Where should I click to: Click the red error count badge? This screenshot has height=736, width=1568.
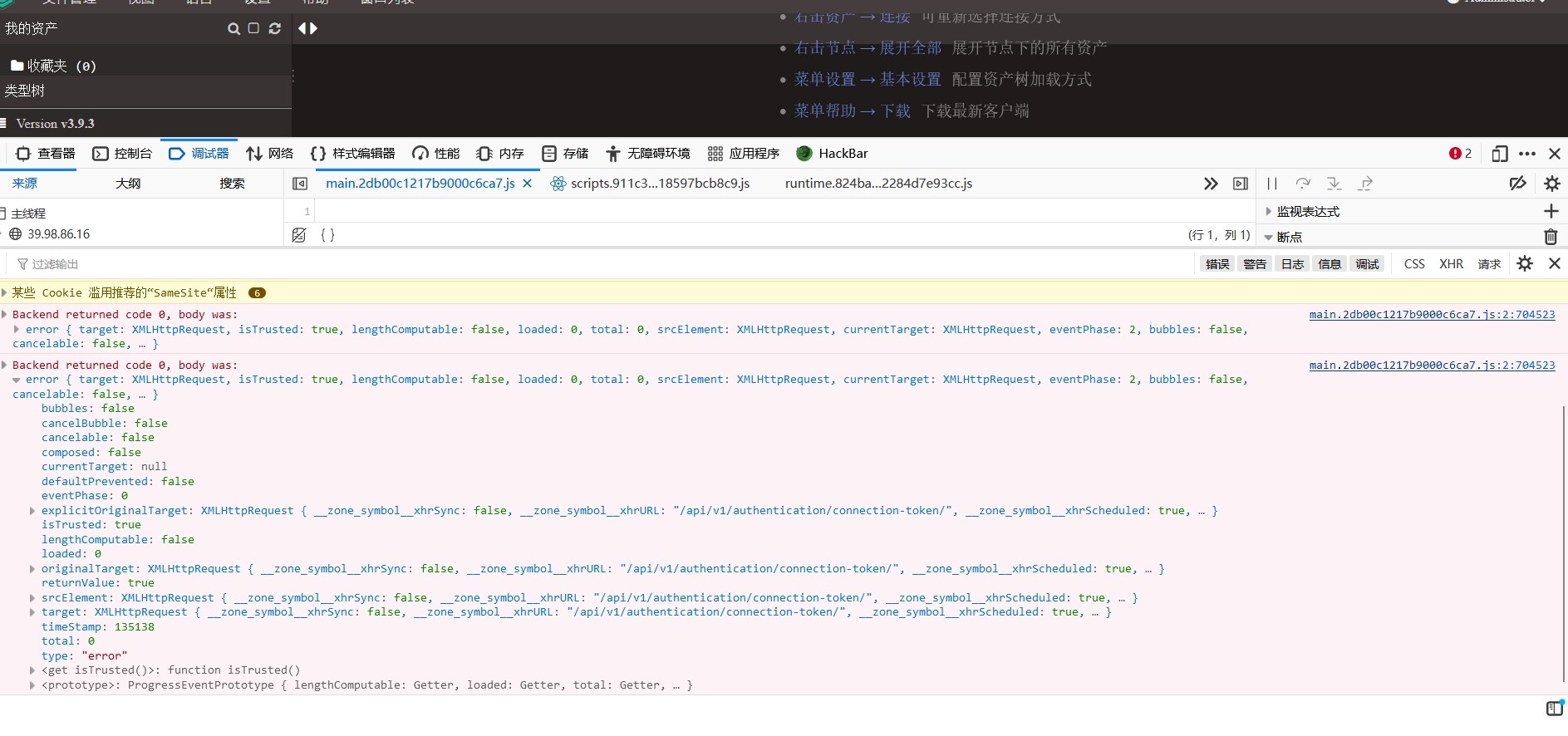coord(1460,154)
